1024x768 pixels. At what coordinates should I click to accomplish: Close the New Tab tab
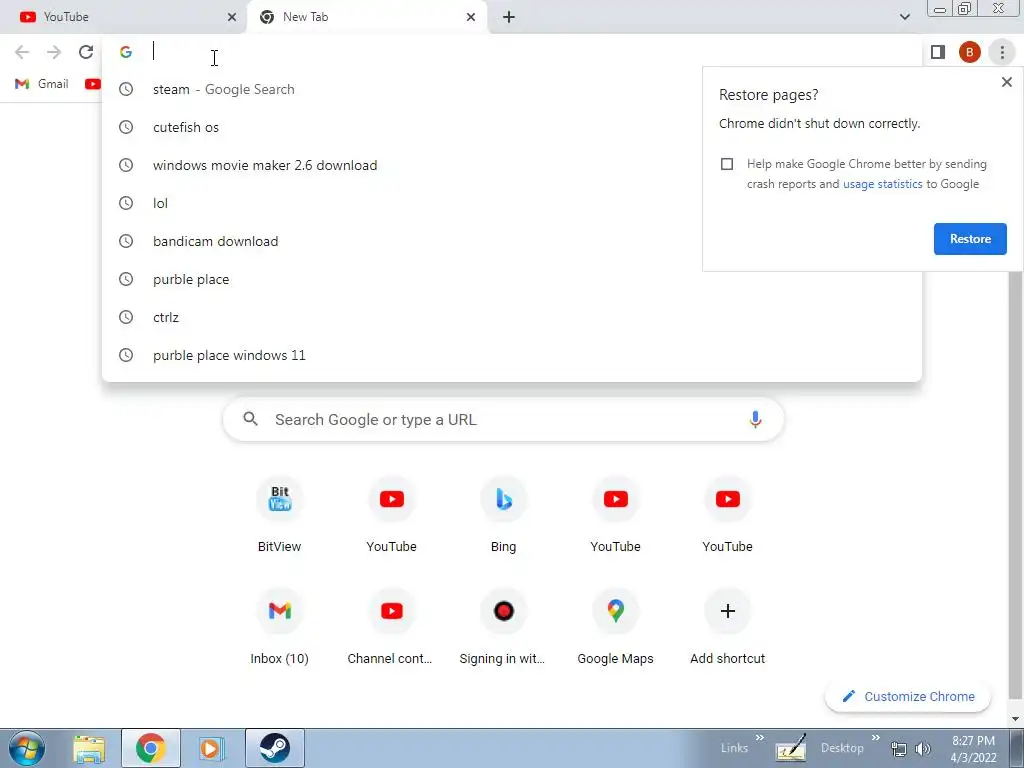[x=471, y=17]
